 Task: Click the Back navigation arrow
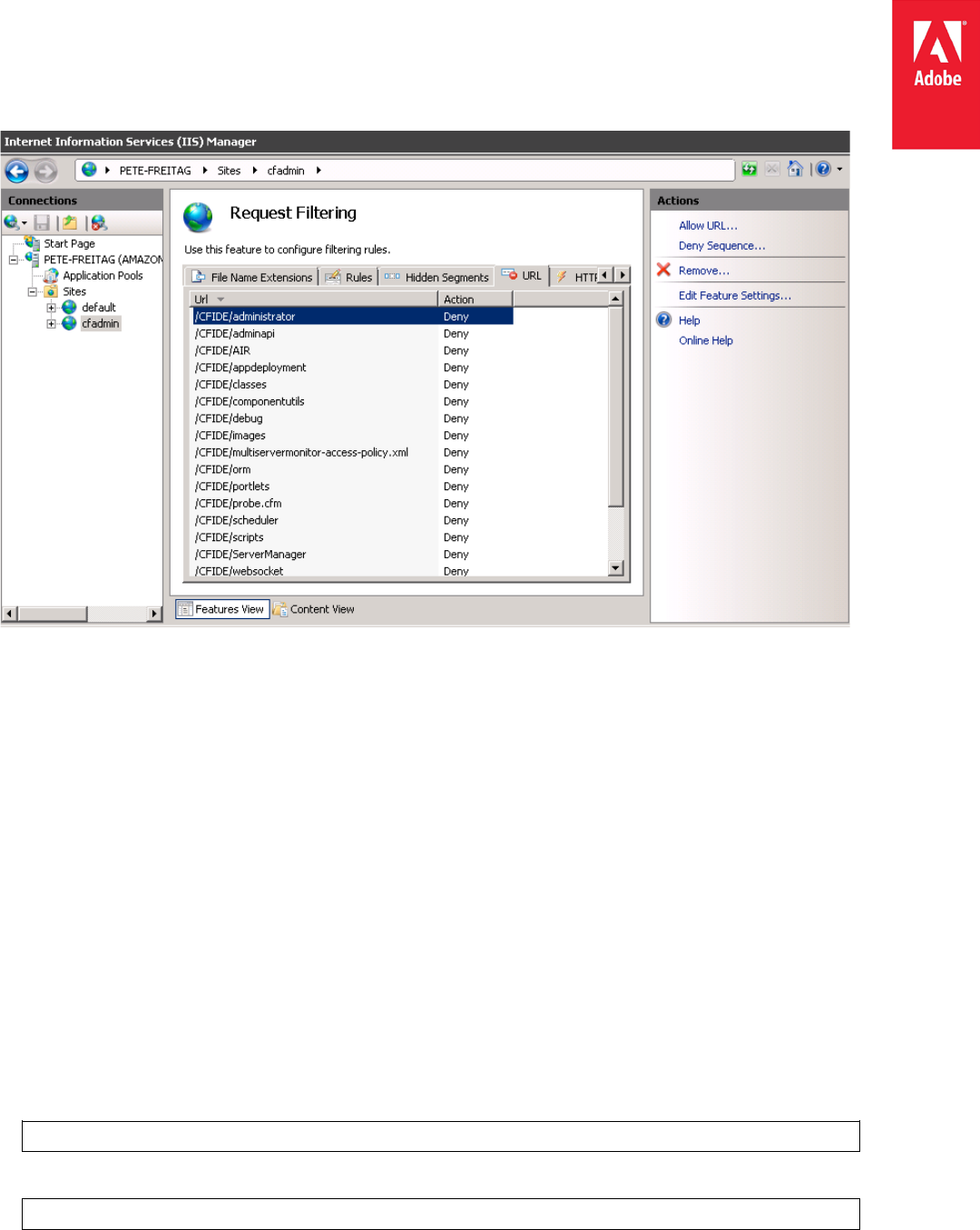(17, 171)
